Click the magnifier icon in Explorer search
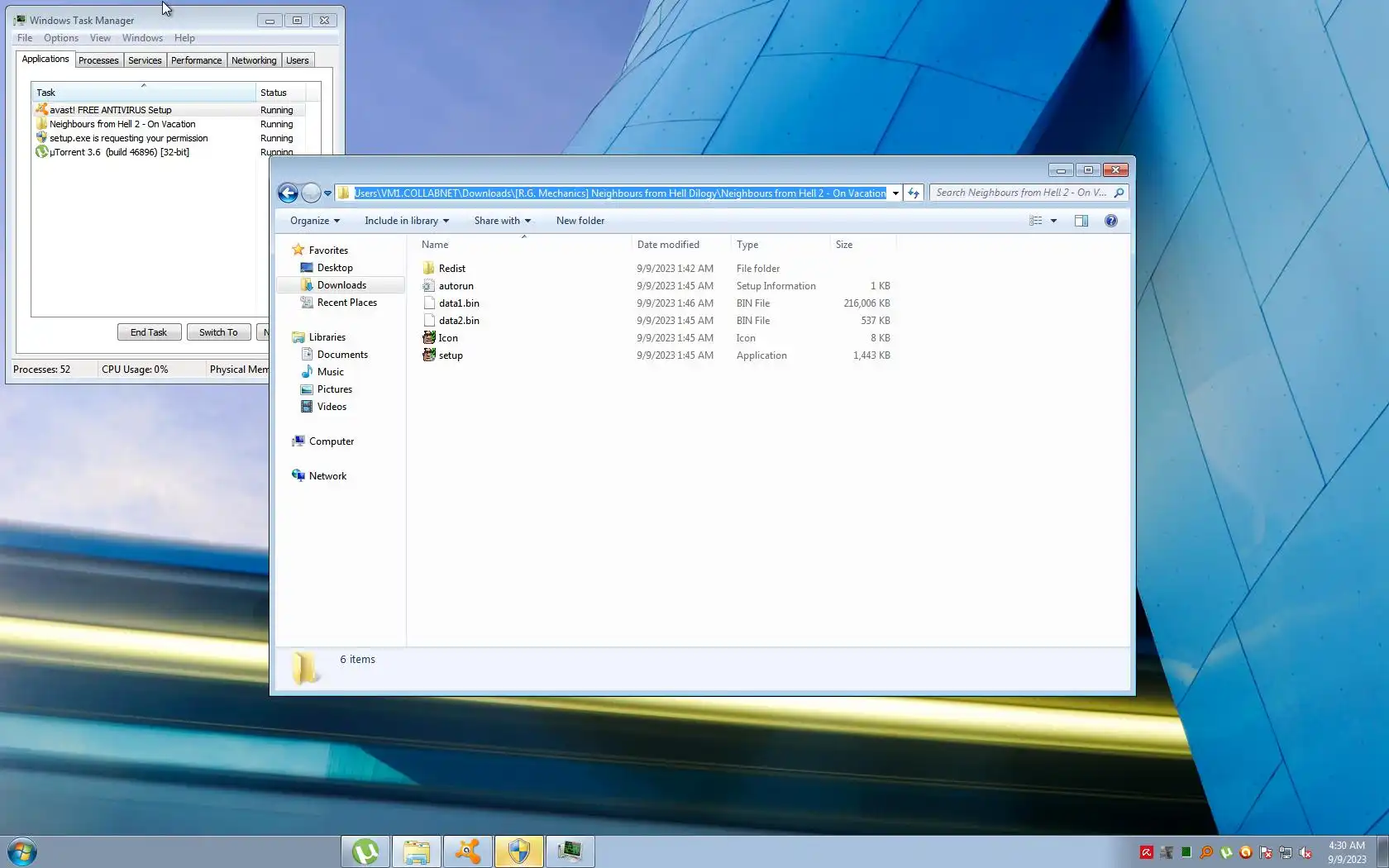Screen dimensions: 1389x868 (1119, 193)
